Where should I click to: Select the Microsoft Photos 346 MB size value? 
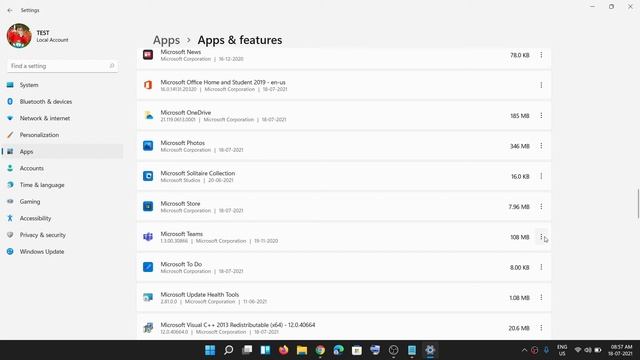[520, 146]
